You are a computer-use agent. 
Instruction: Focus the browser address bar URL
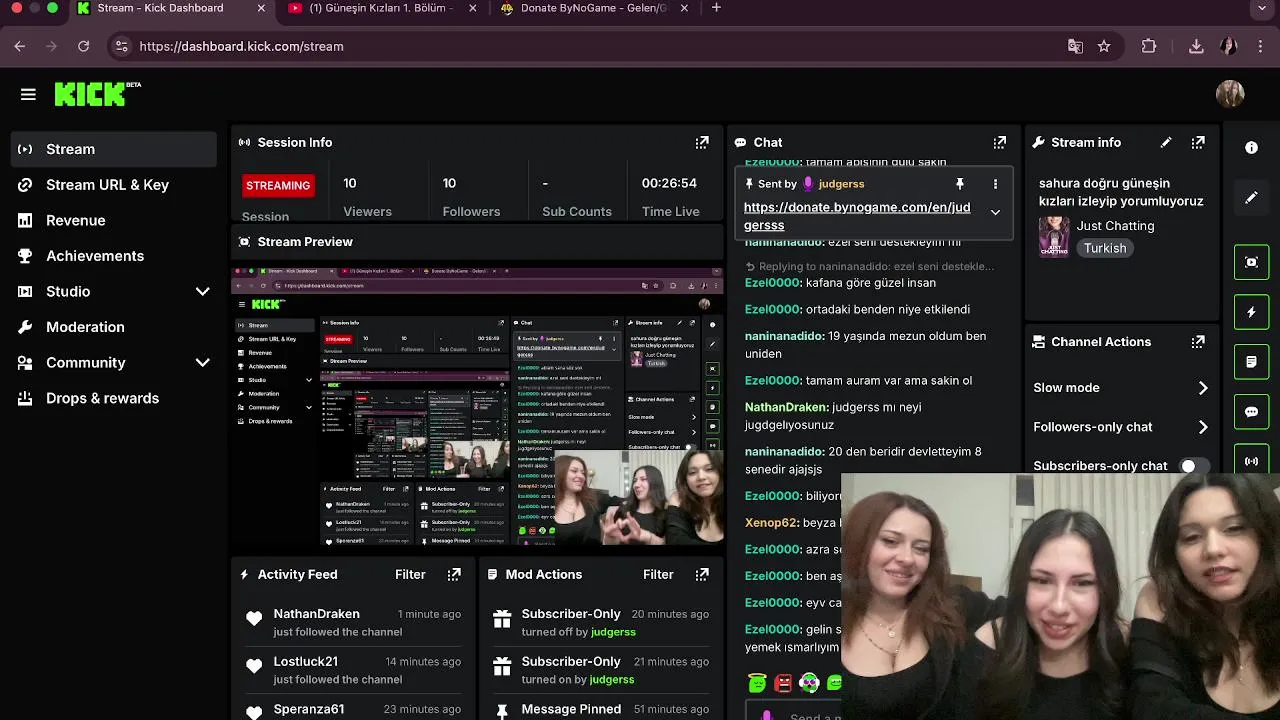click(x=241, y=46)
